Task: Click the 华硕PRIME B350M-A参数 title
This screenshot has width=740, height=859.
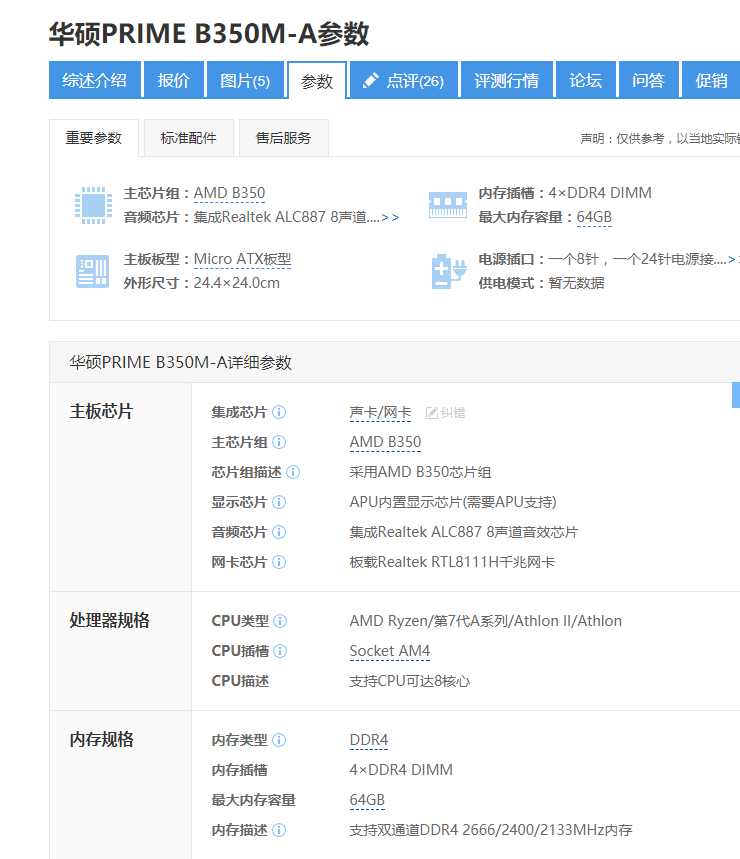Action: point(209,33)
